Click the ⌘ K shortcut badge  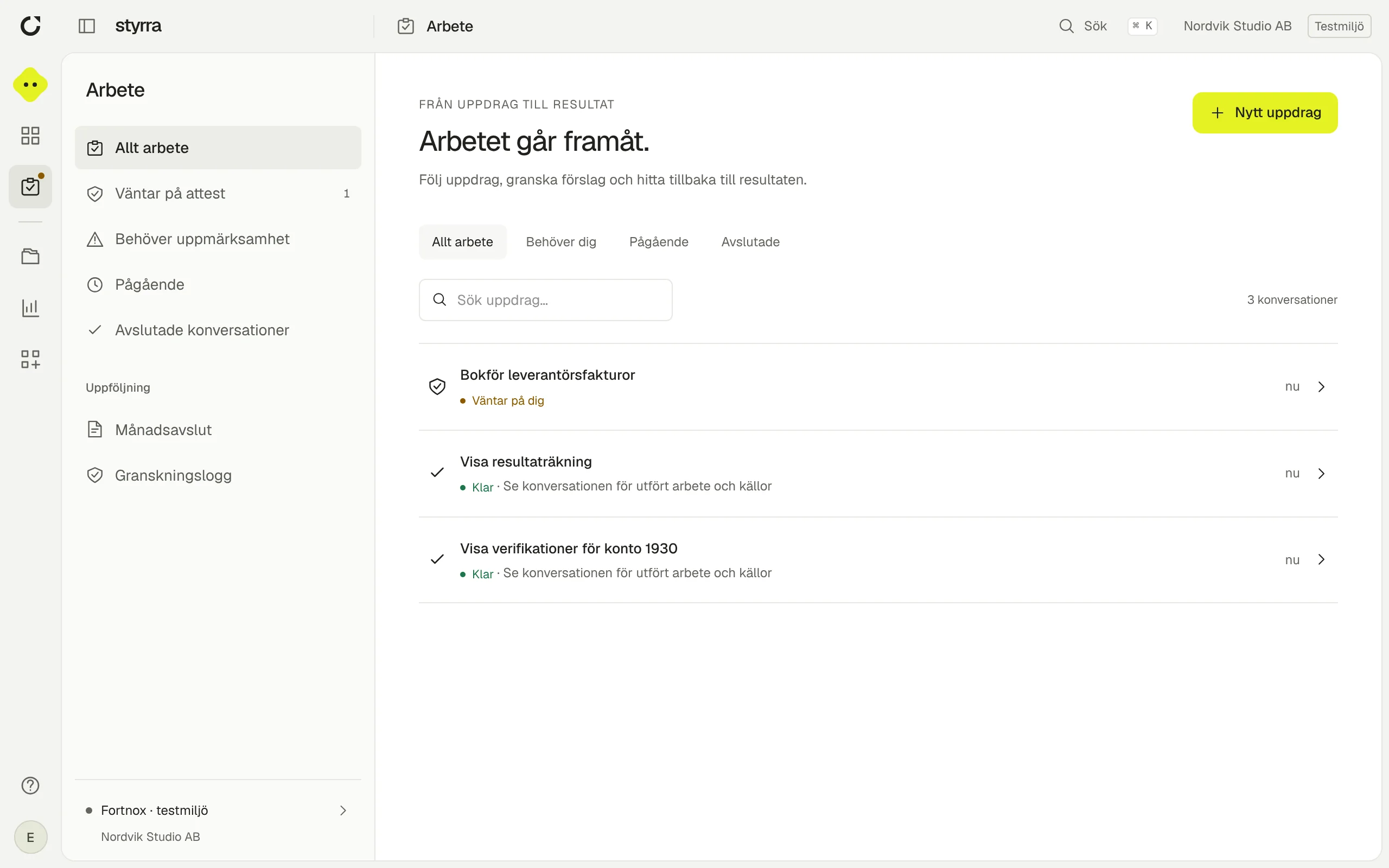tap(1142, 26)
